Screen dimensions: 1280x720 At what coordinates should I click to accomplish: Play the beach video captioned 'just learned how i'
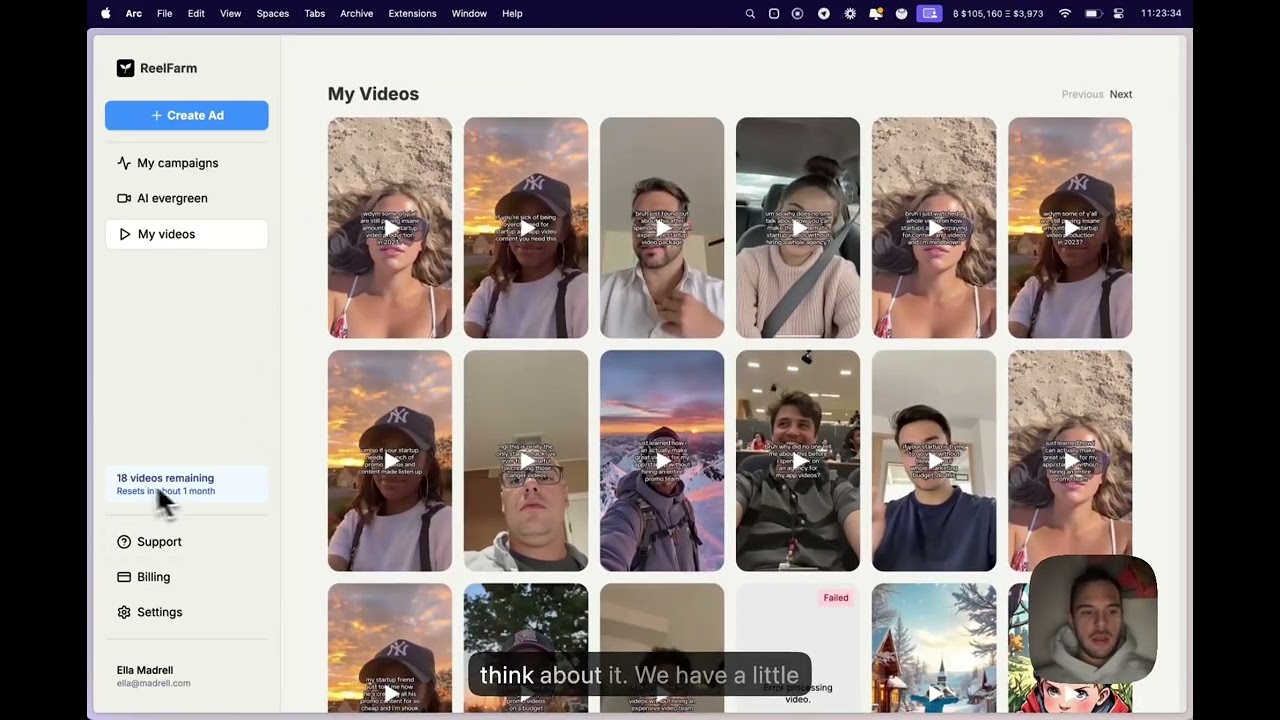point(1070,461)
